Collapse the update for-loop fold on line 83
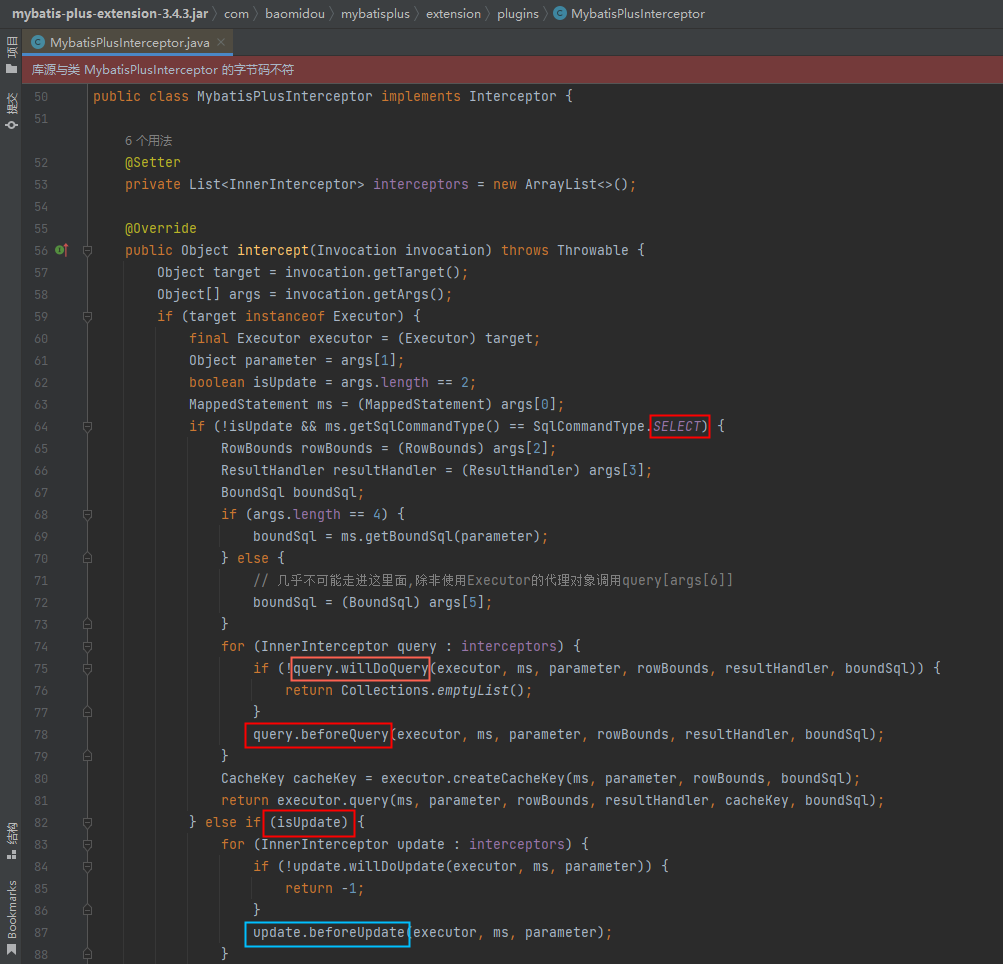This screenshot has width=1003, height=964. click(x=88, y=845)
